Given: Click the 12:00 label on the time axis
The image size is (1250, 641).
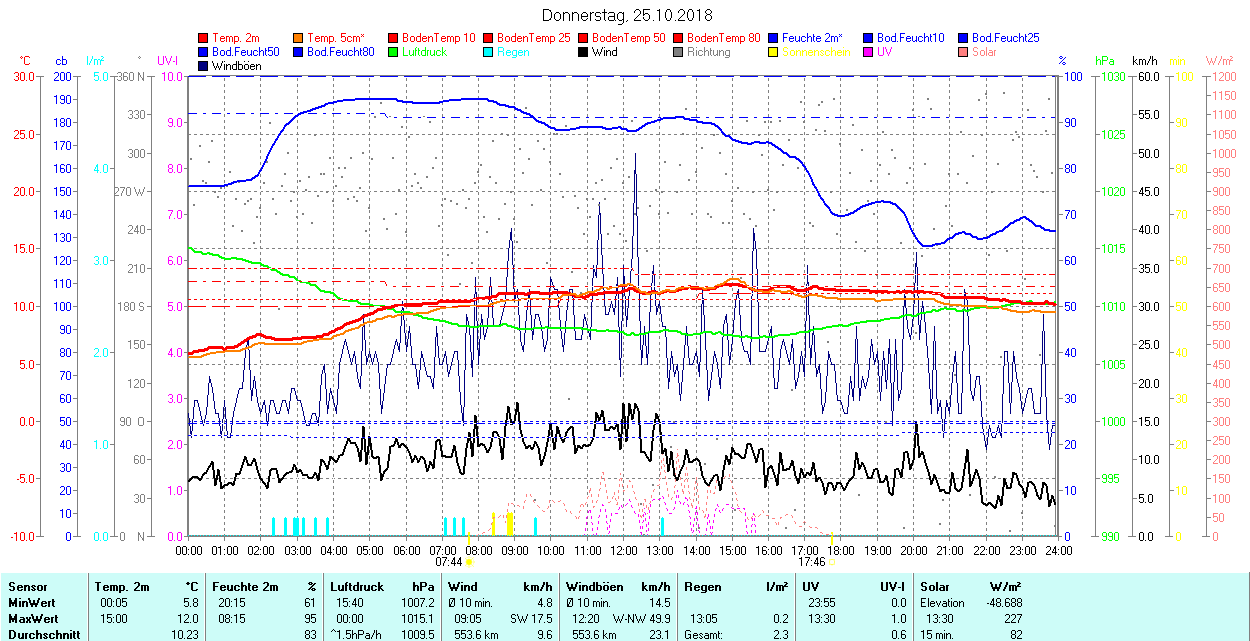Looking at the screenshot, I should tap(624, 550).
